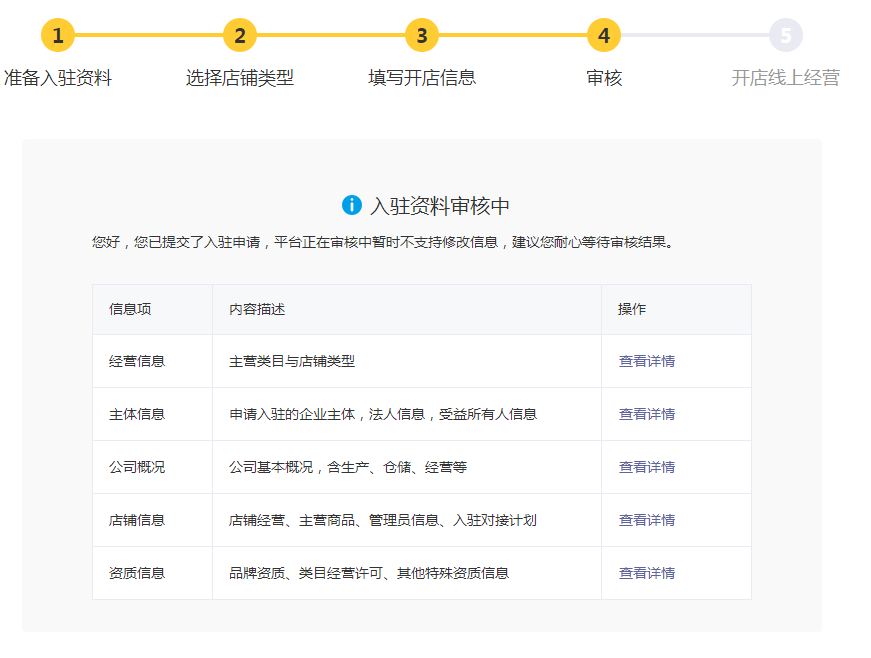
Task: Open 查看详情 for 主体信息
Action: click(x=647, y=414)
